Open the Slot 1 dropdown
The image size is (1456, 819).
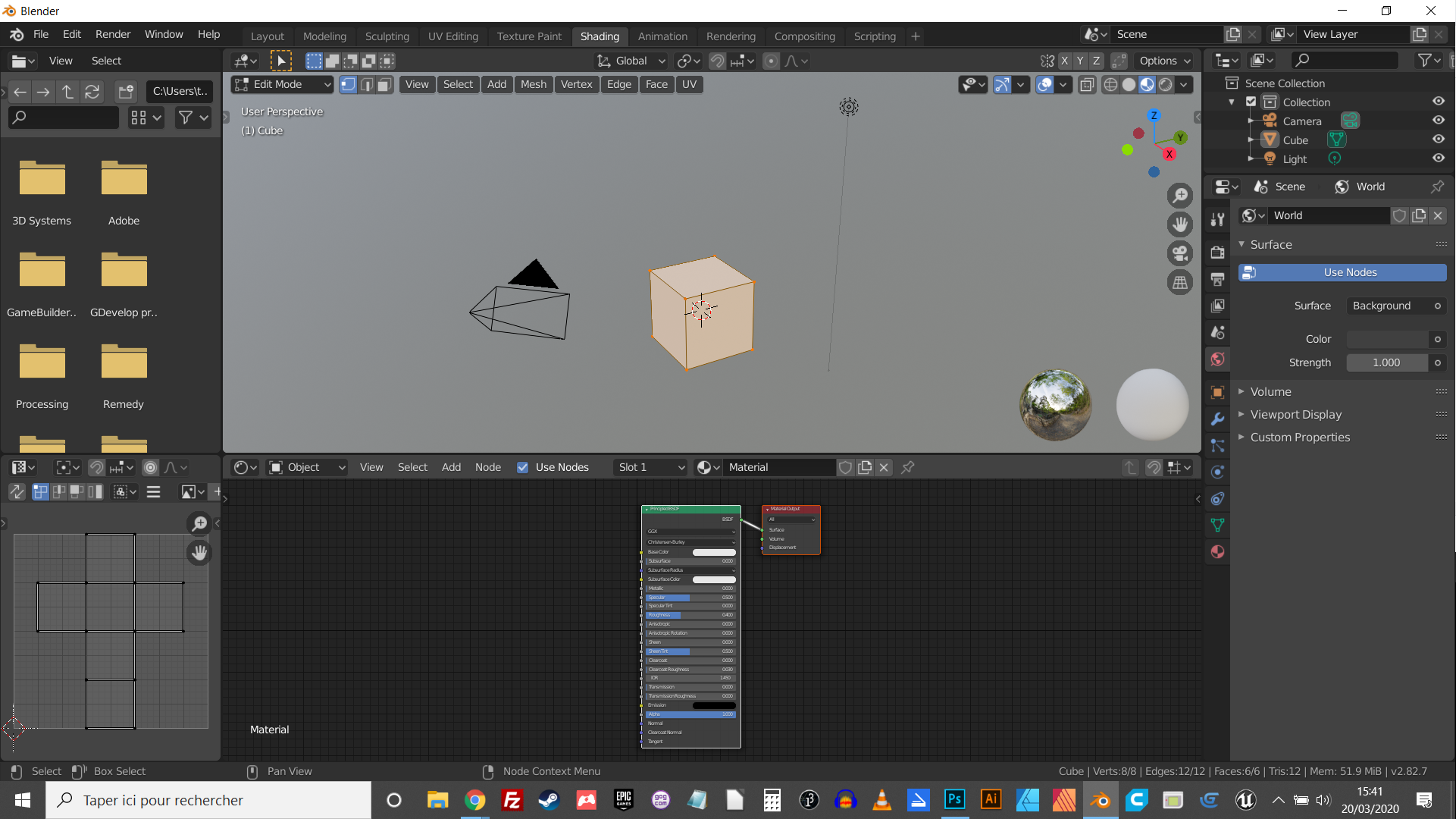tap(650, 467)
